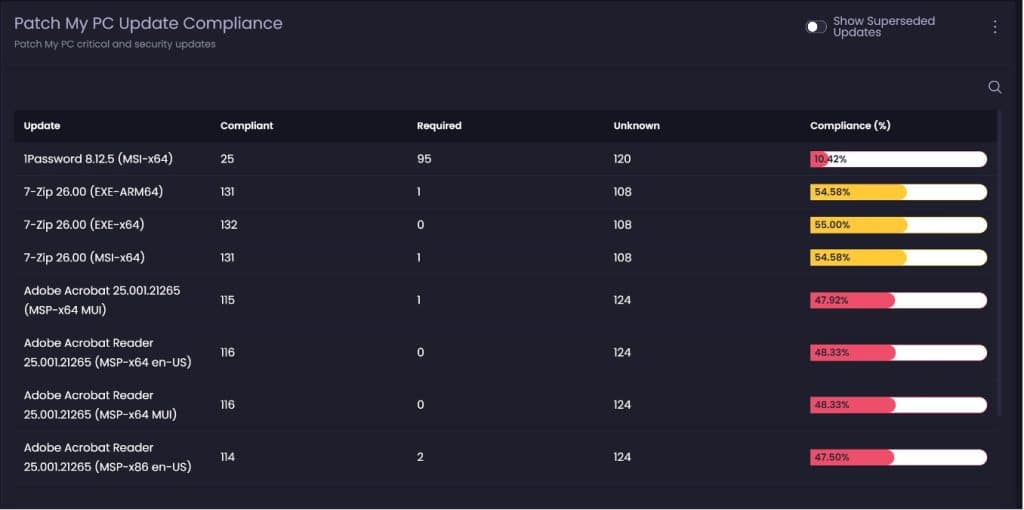Select the 7-Zip 26.00 (EXE-x64) update
This screenshot has height=510, width=1024.
[x=84, y=225]
